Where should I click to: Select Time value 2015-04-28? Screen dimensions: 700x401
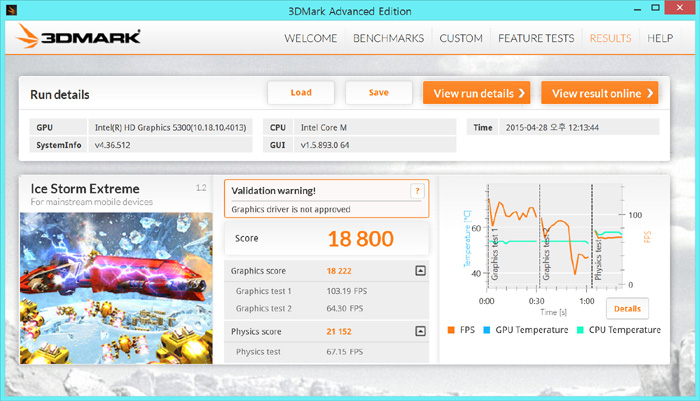579,128
